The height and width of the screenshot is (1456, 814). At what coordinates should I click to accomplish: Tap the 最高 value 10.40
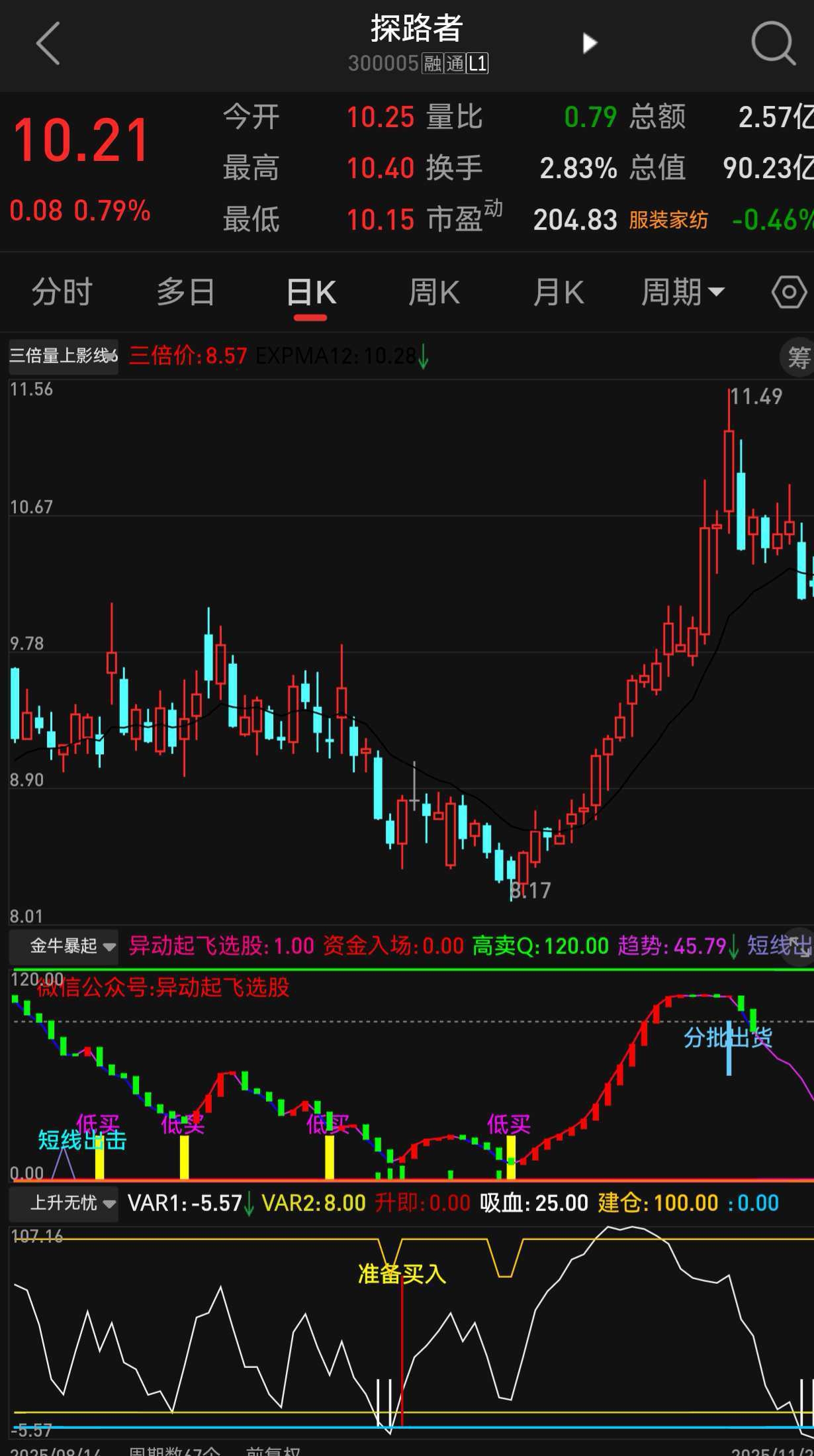point(381,168)
